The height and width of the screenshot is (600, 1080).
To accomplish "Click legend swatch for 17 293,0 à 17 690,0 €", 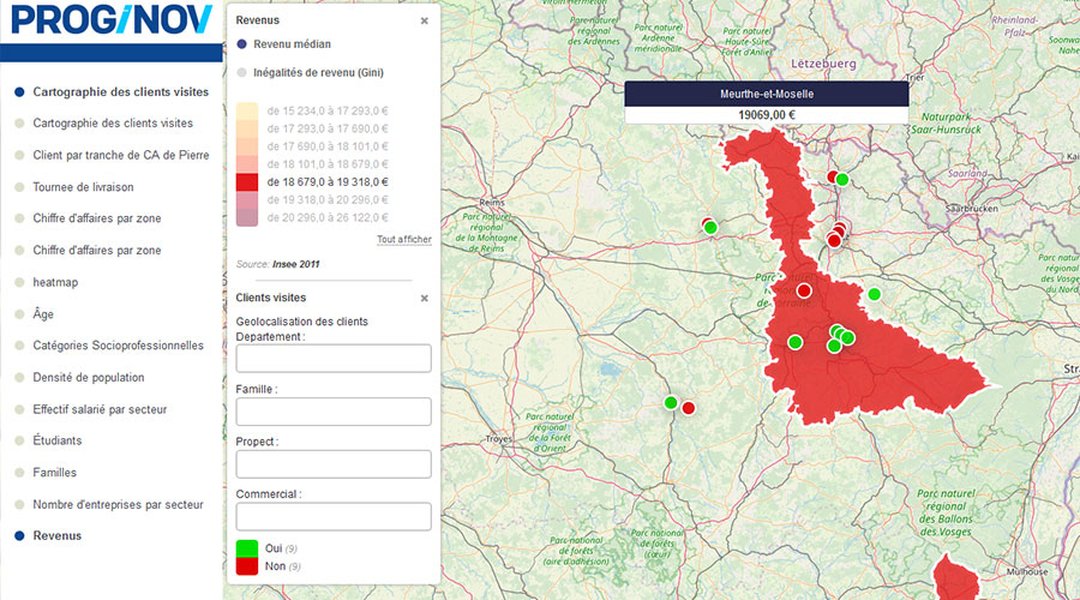I will coord(247,129).
